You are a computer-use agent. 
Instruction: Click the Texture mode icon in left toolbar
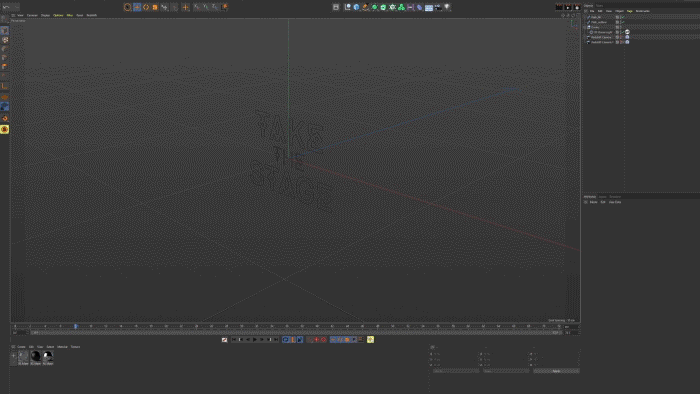tap(4, 40)
